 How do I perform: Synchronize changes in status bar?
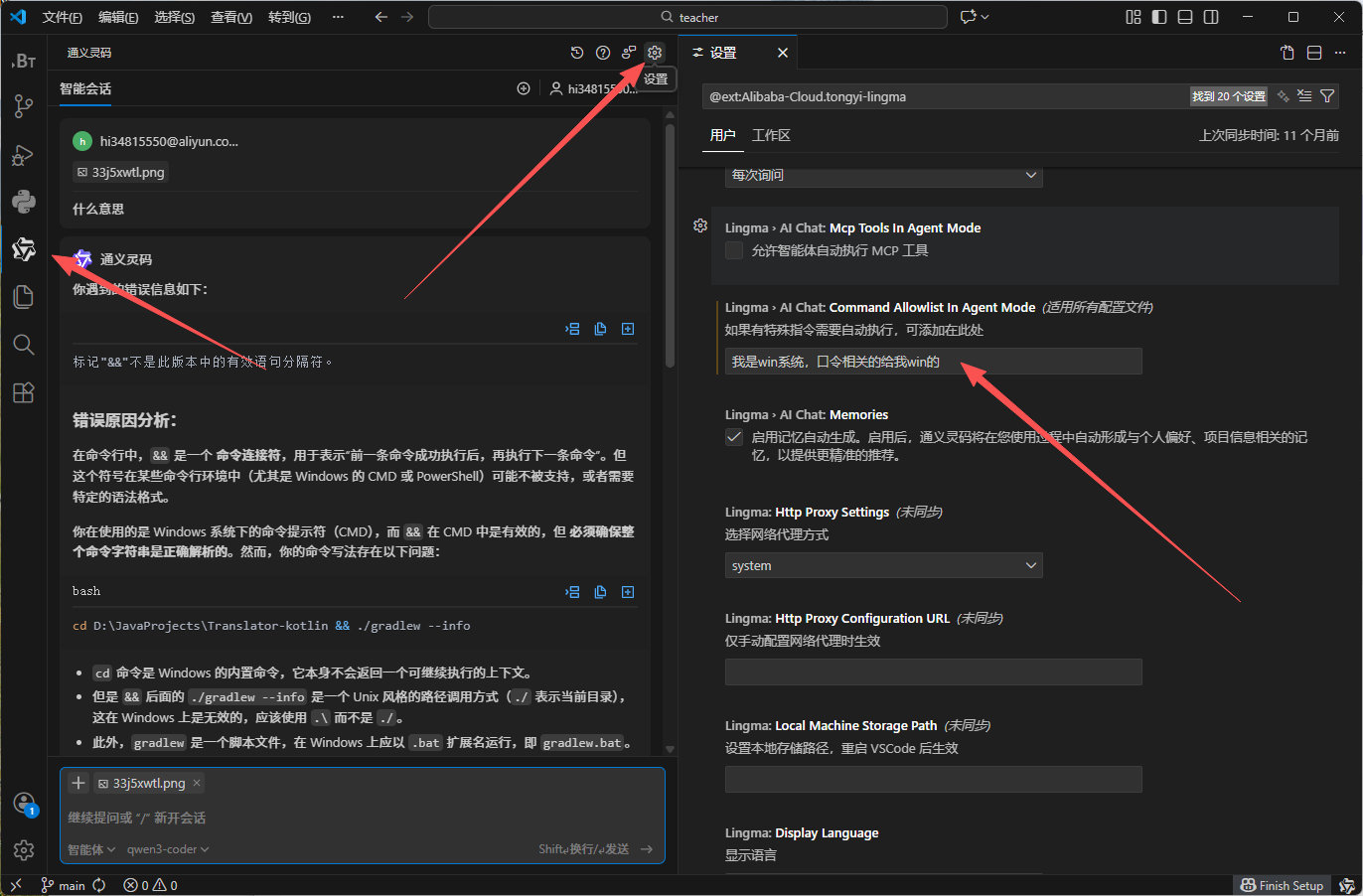tap(99, 885)
